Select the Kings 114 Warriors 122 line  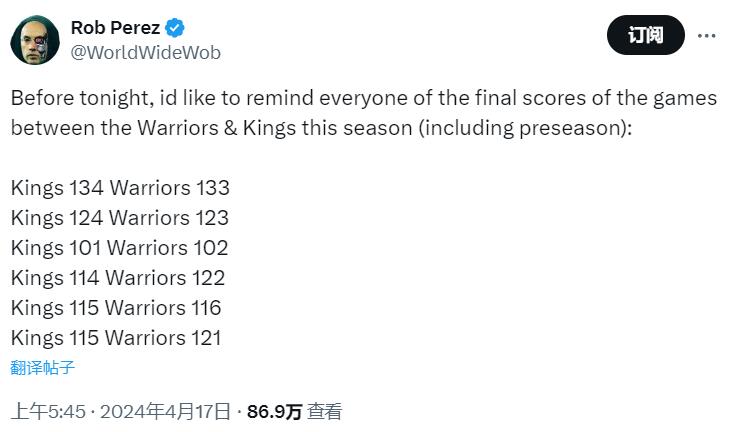[x=118, y=278]
